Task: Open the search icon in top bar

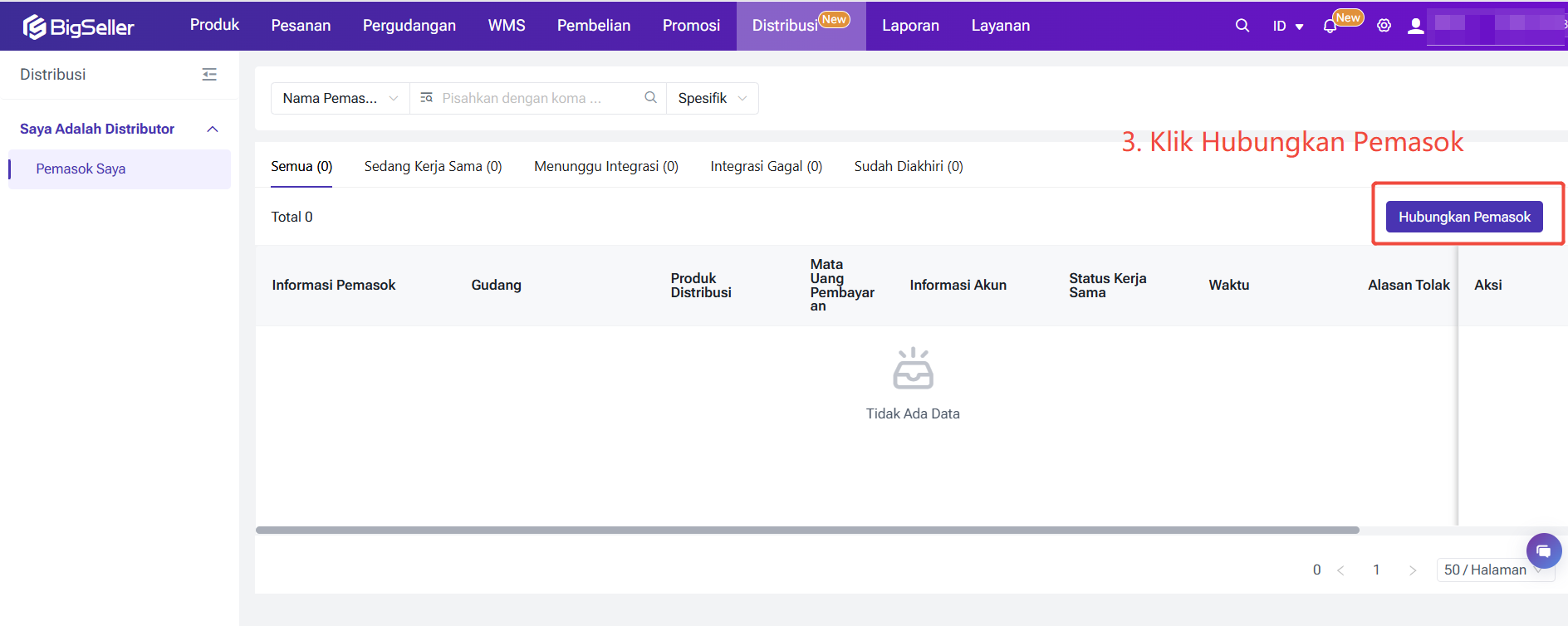Action: coord(1242,26)
